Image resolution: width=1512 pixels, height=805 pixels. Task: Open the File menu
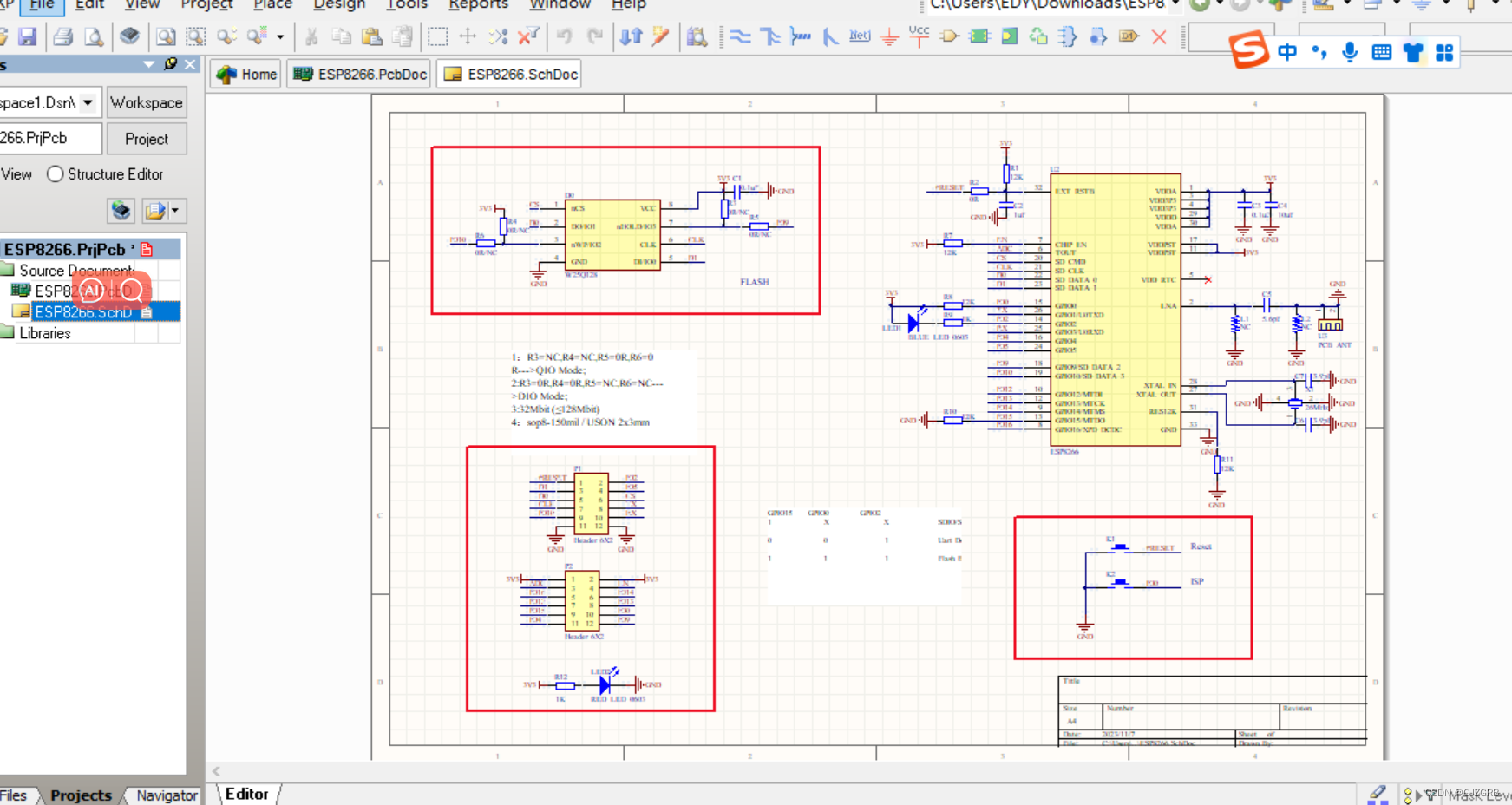pos(42,4)
